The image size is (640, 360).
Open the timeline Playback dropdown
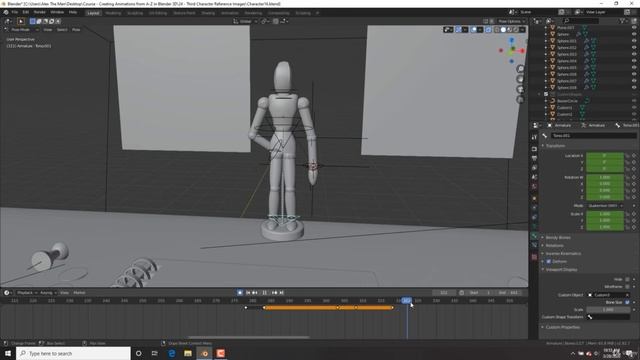click(27, 293)
